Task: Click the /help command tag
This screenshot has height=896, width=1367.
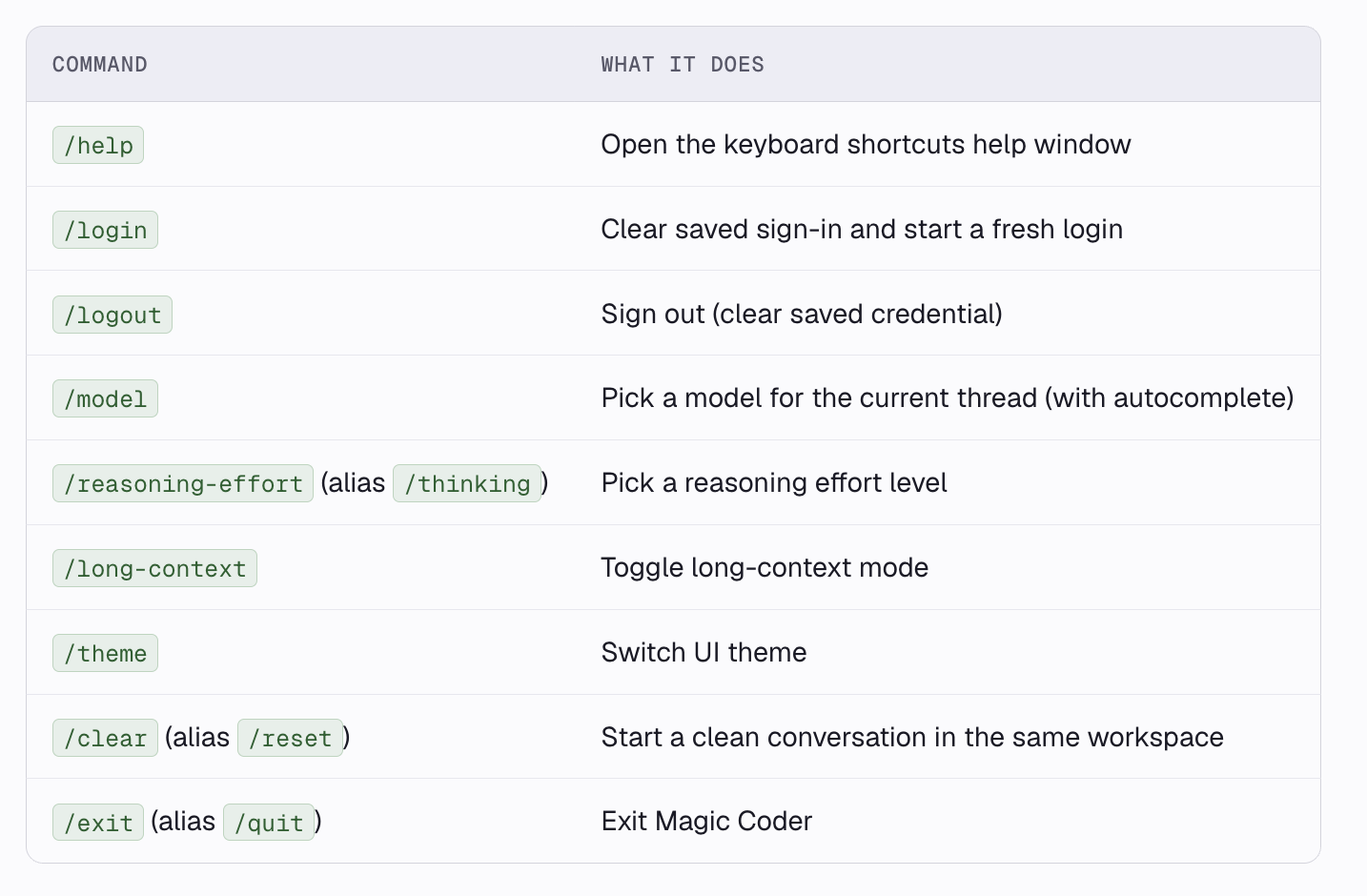Action: (x=98, y=145)
